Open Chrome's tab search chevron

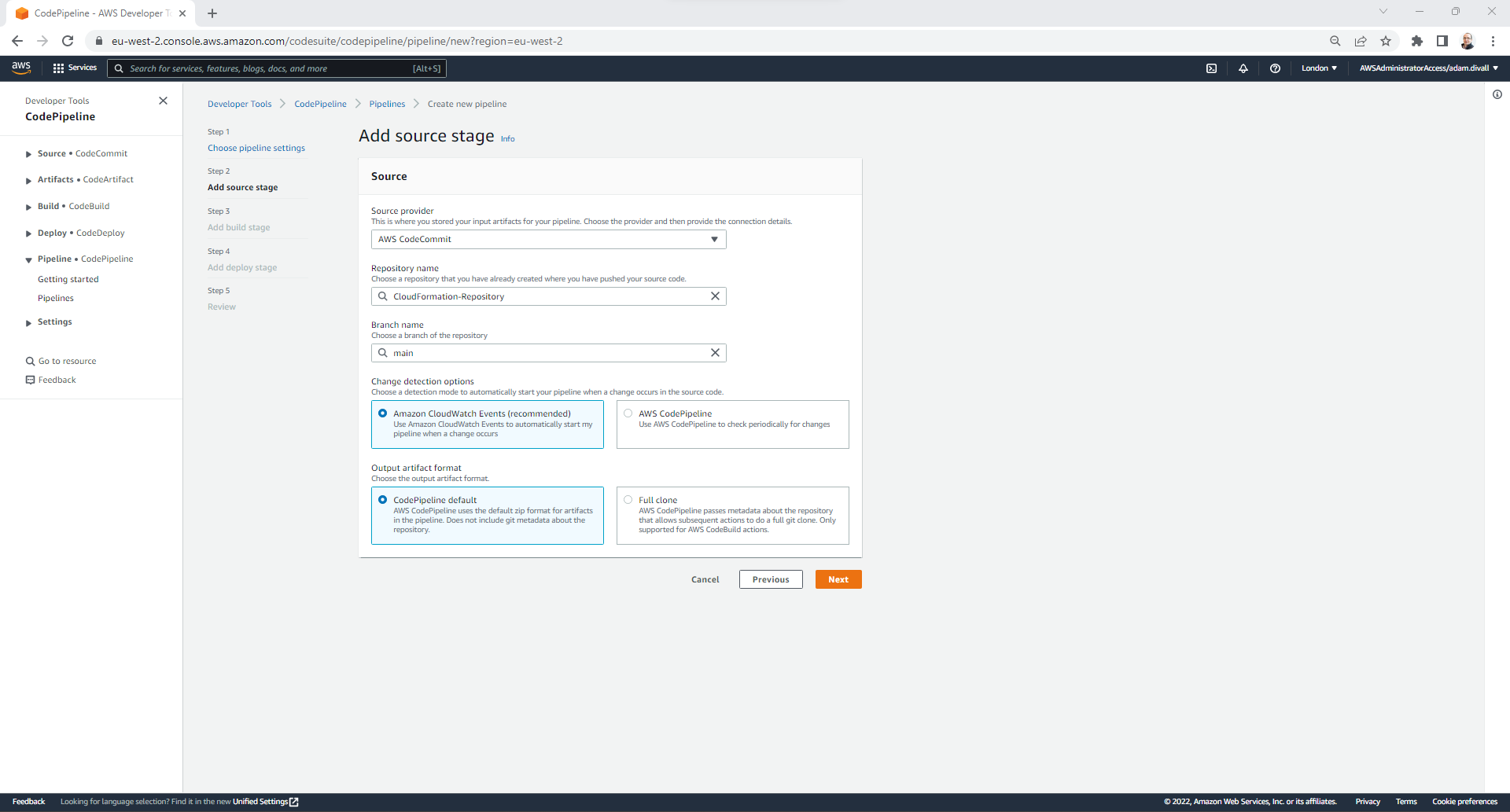coord(1383,11)
